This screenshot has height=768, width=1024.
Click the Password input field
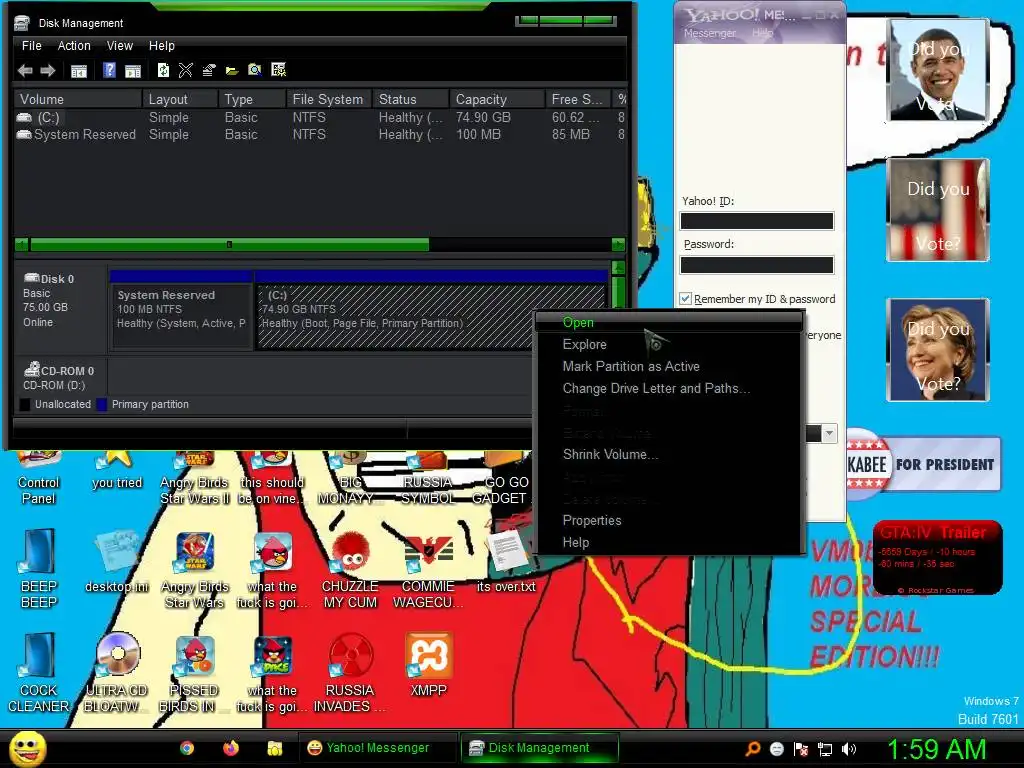pyautogui.click(x=757, y=264)
